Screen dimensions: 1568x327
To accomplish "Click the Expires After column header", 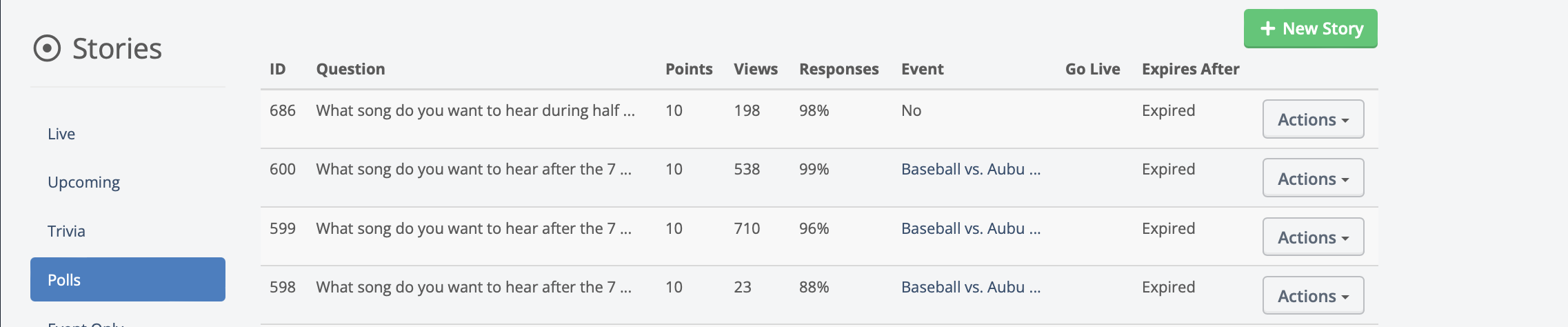I will [1190, 69].
